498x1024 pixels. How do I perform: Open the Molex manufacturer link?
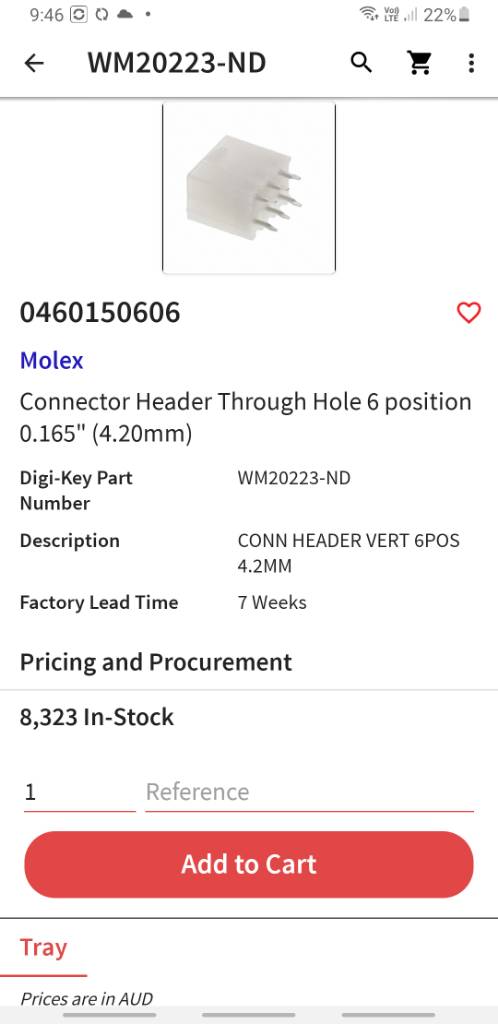(x=52, y=360)
